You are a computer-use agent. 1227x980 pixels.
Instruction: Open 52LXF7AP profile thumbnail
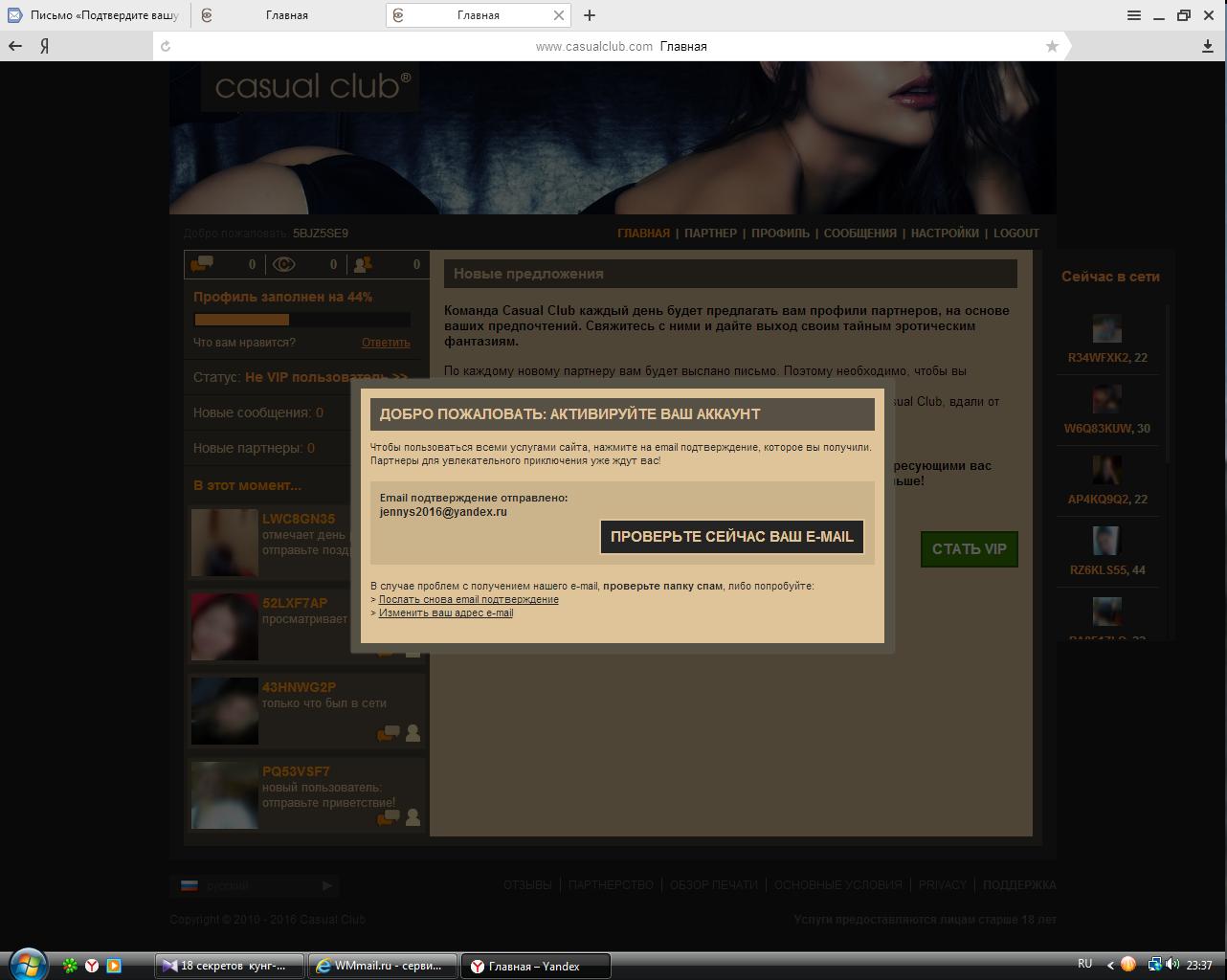[x=225, y=627]
